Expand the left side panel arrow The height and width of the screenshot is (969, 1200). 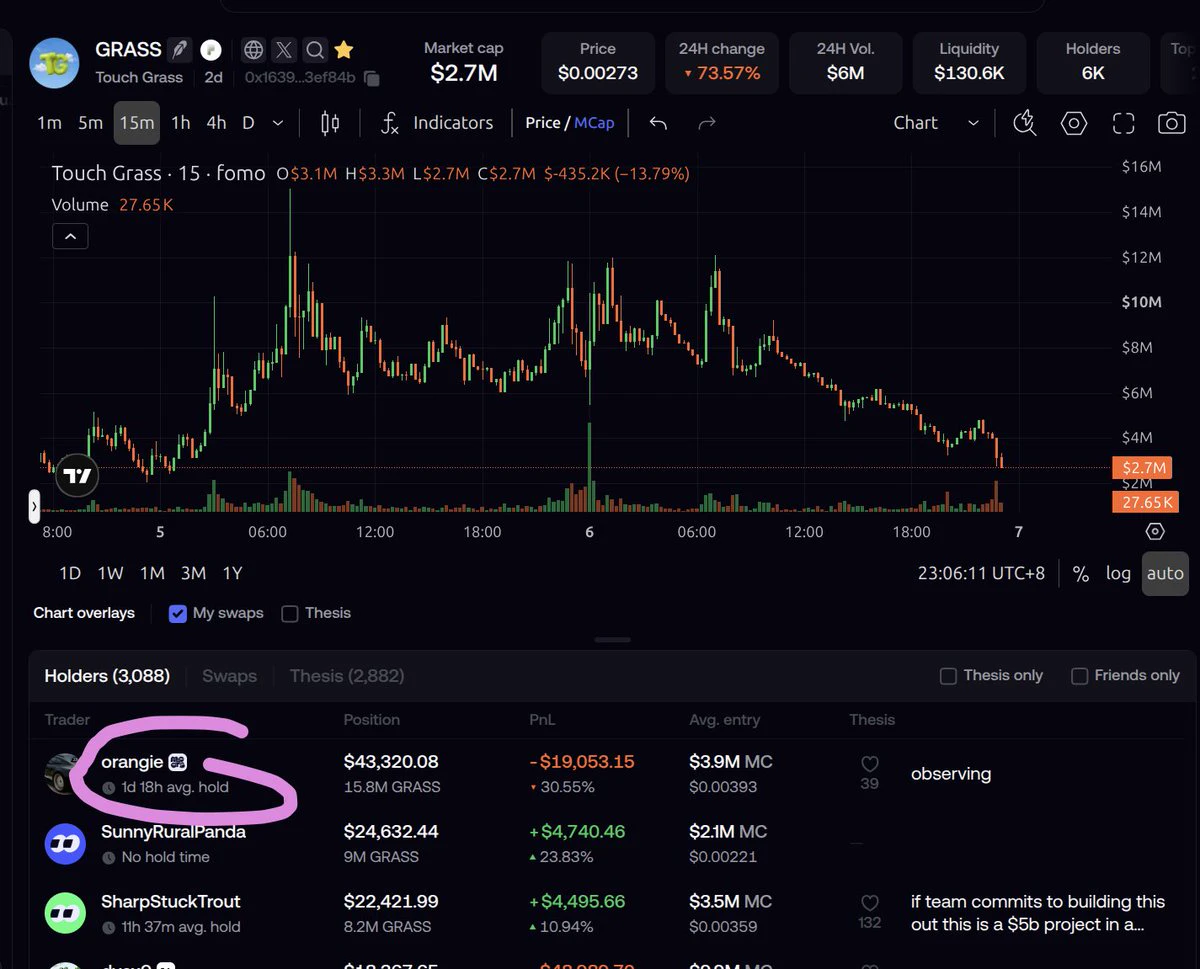coord(34,507)
